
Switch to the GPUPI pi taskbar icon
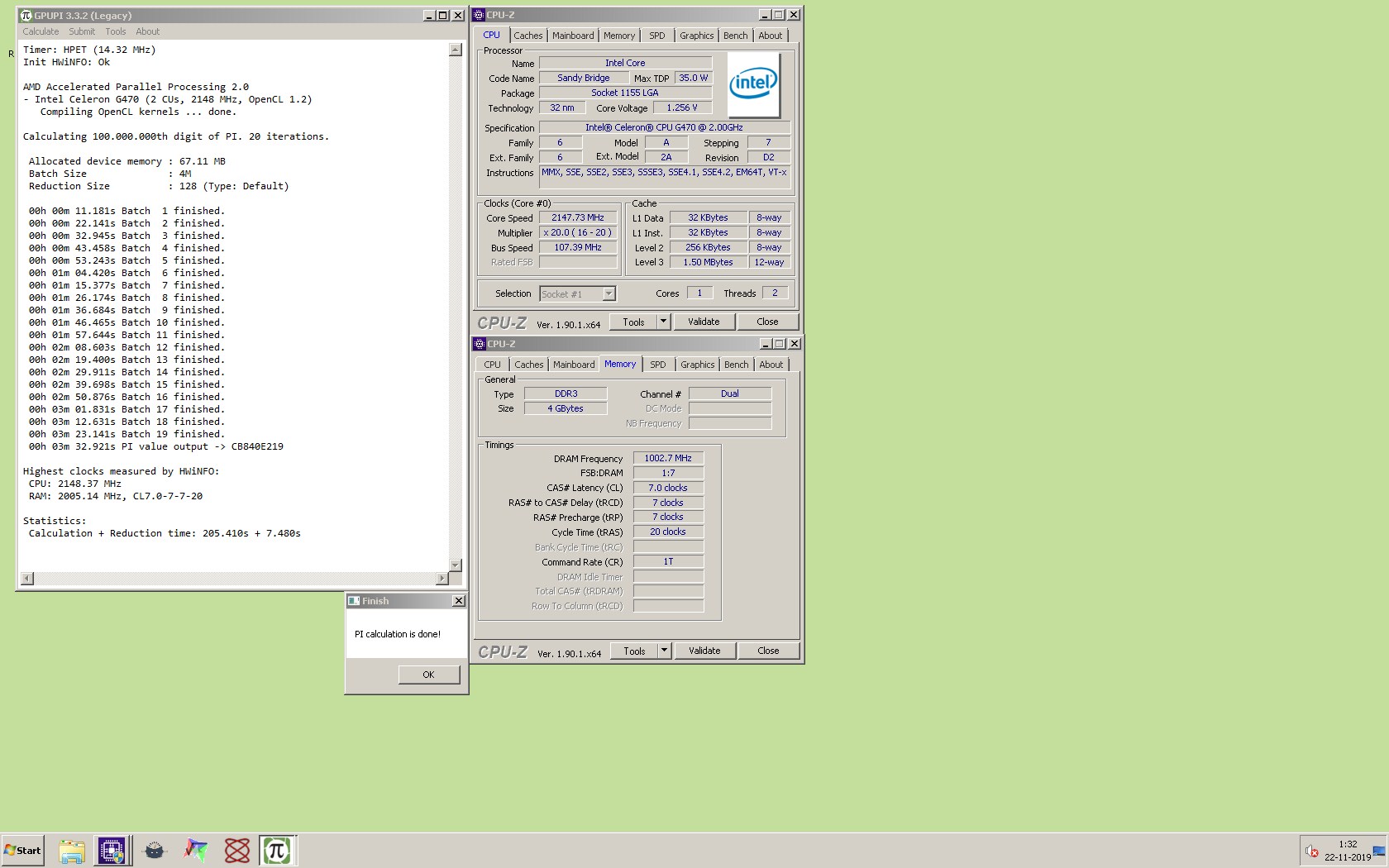(277, 851)
